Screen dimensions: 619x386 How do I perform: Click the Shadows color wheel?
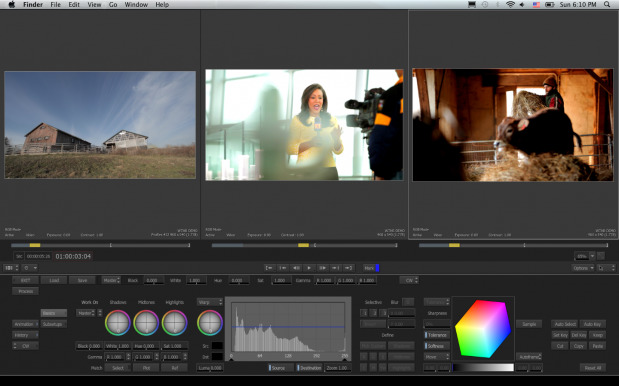(118, 322)
